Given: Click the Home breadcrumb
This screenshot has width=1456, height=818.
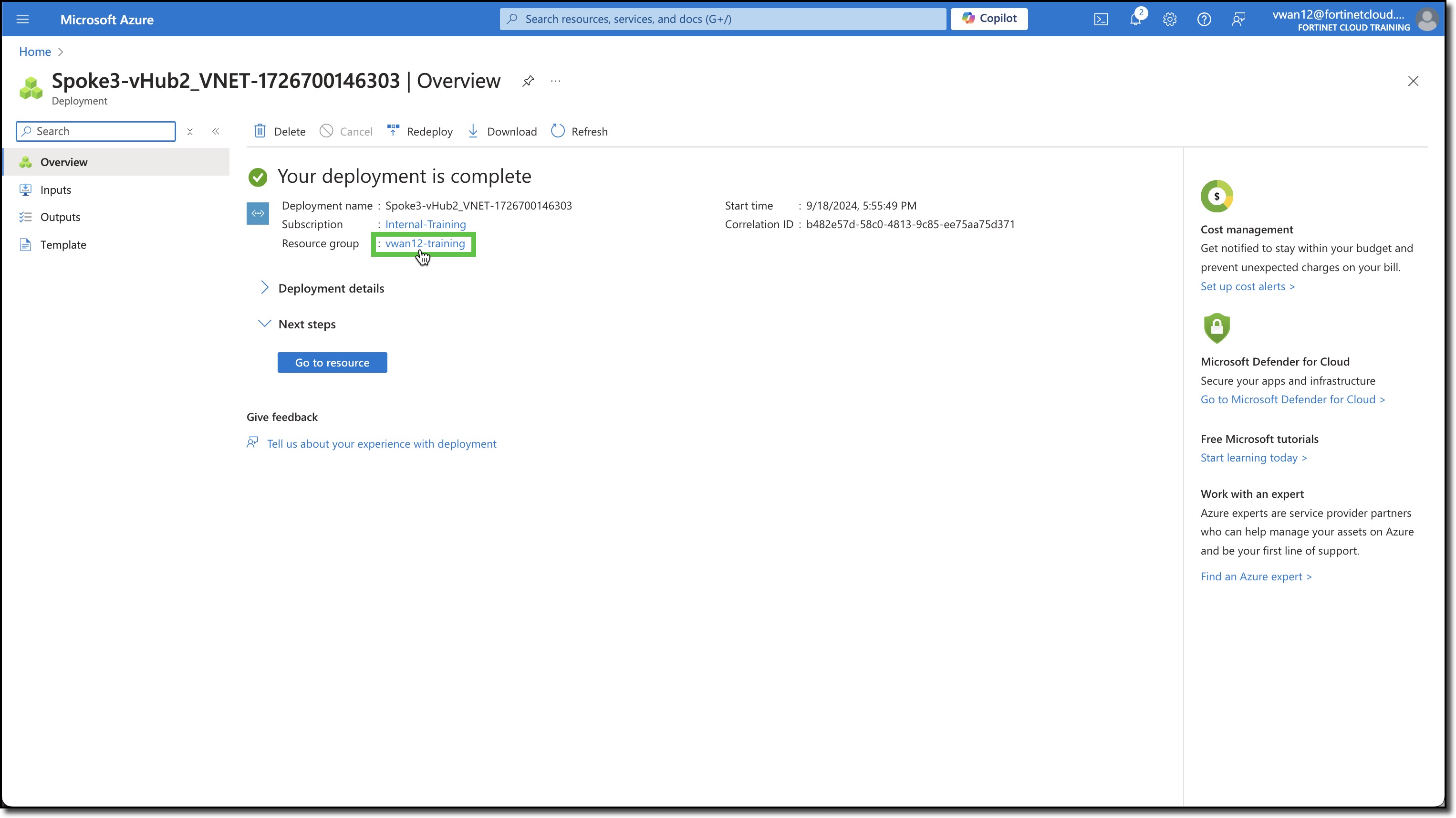Looking at the screenshot, I should point(35,52).
